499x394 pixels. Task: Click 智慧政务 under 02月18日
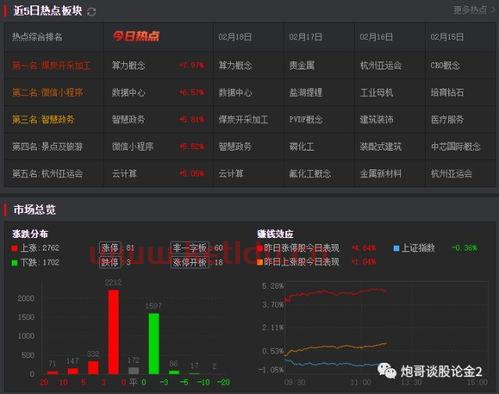(x=235, y=146)
